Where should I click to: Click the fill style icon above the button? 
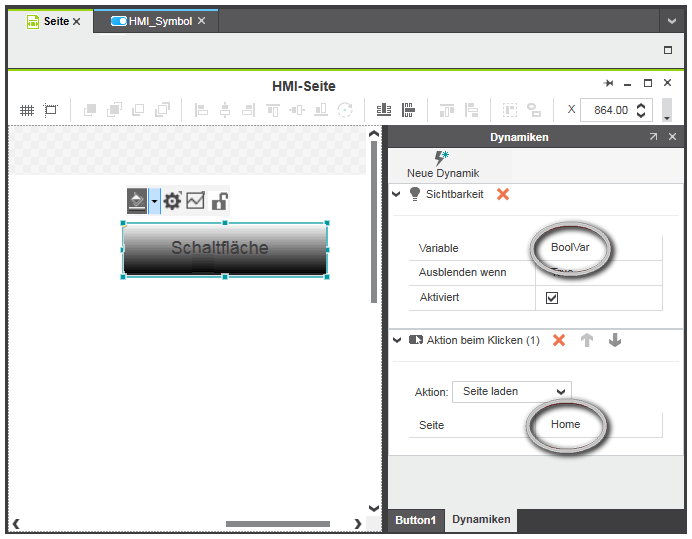[x=137, y=201]
